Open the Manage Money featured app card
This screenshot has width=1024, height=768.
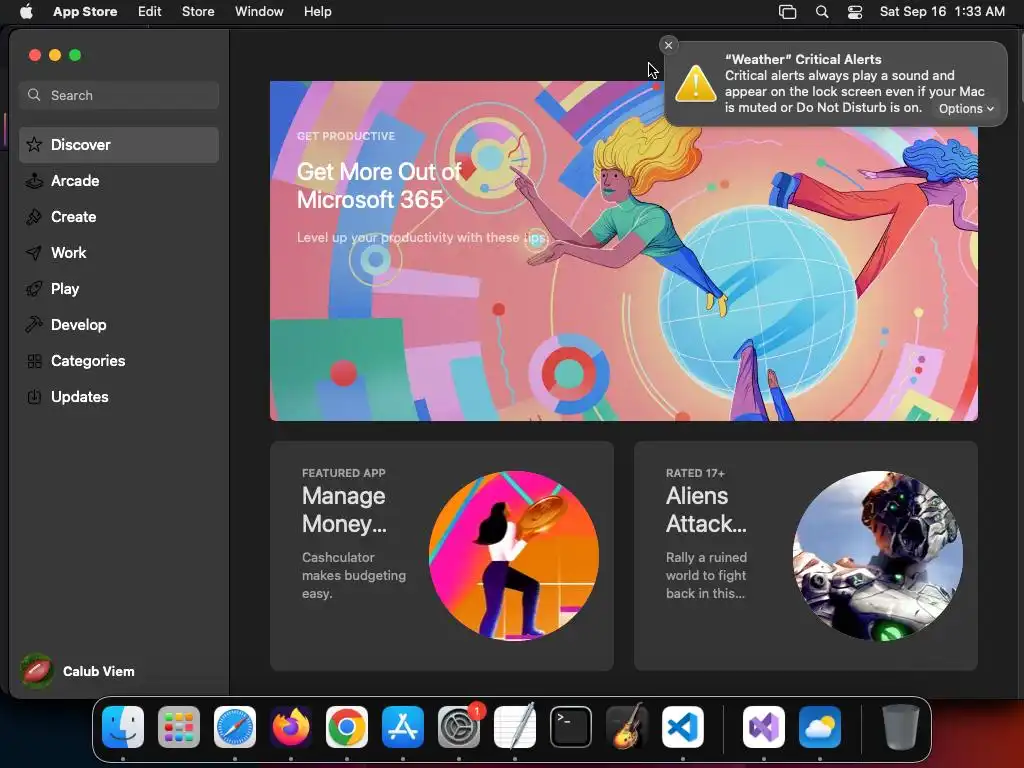click(441, 556)
